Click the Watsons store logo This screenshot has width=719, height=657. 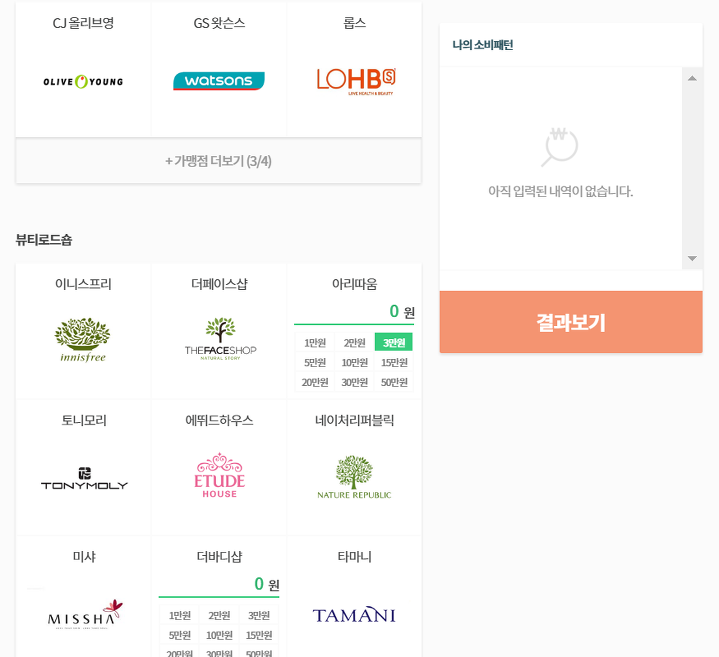(x=219, y=81)
